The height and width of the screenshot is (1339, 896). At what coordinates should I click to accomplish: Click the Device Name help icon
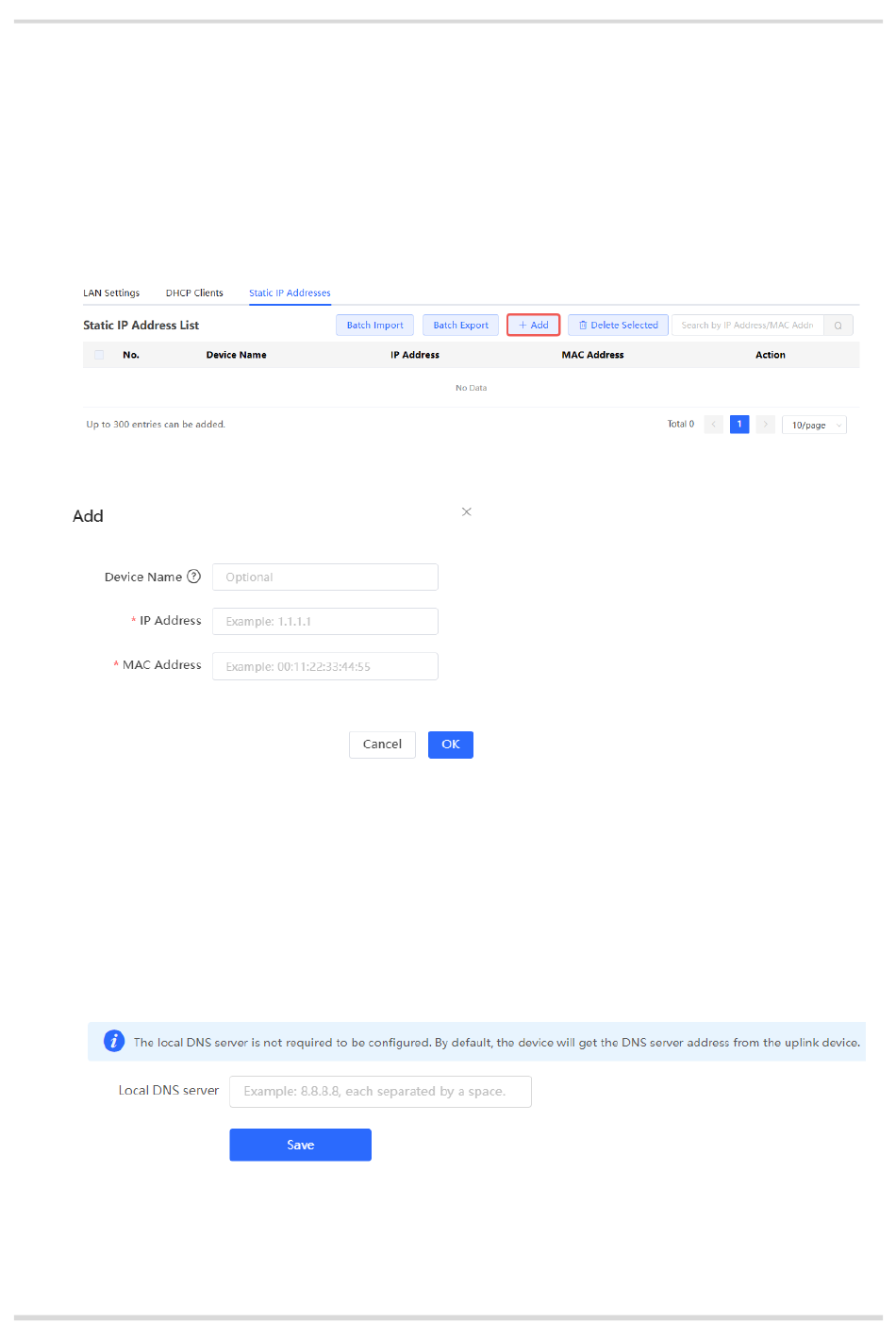pos(193,577)
